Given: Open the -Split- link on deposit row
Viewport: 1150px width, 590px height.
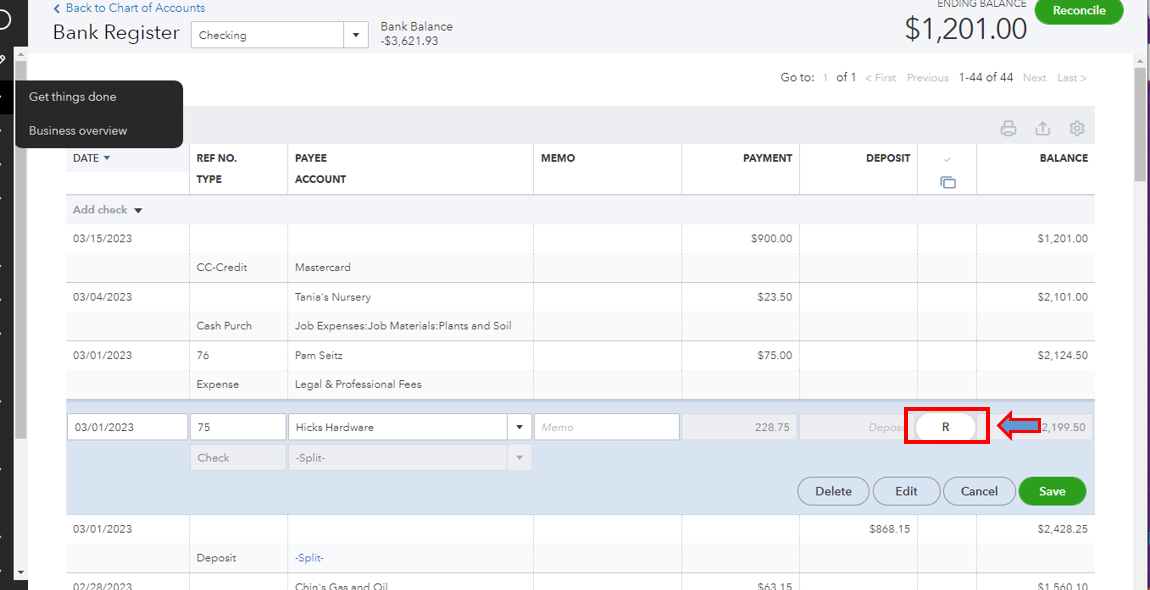Looking at the screenshot, I should [x=309, y=558].
